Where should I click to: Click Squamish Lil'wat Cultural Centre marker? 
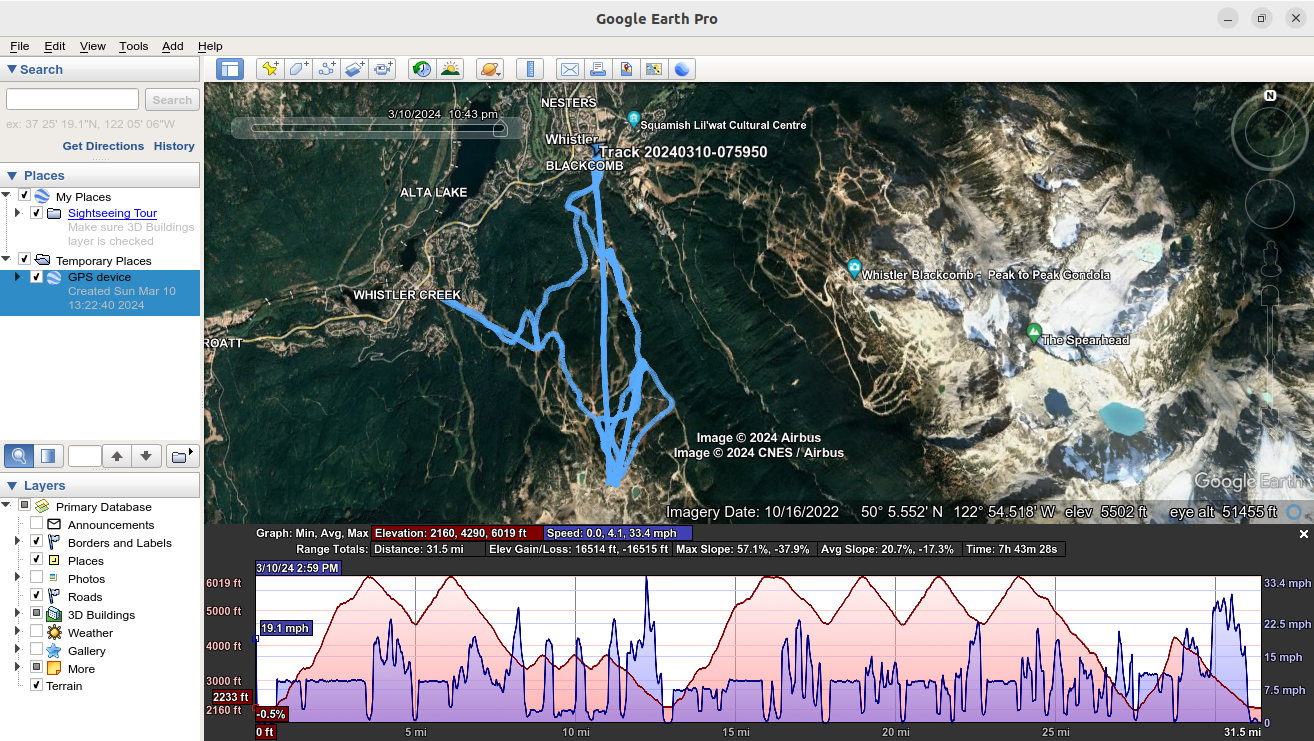pyautogui.click(x=633, y=119)
